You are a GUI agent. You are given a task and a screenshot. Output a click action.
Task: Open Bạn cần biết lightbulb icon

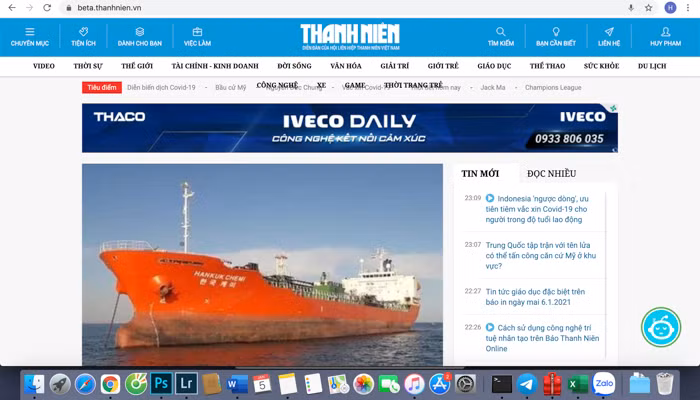[556, 37]
